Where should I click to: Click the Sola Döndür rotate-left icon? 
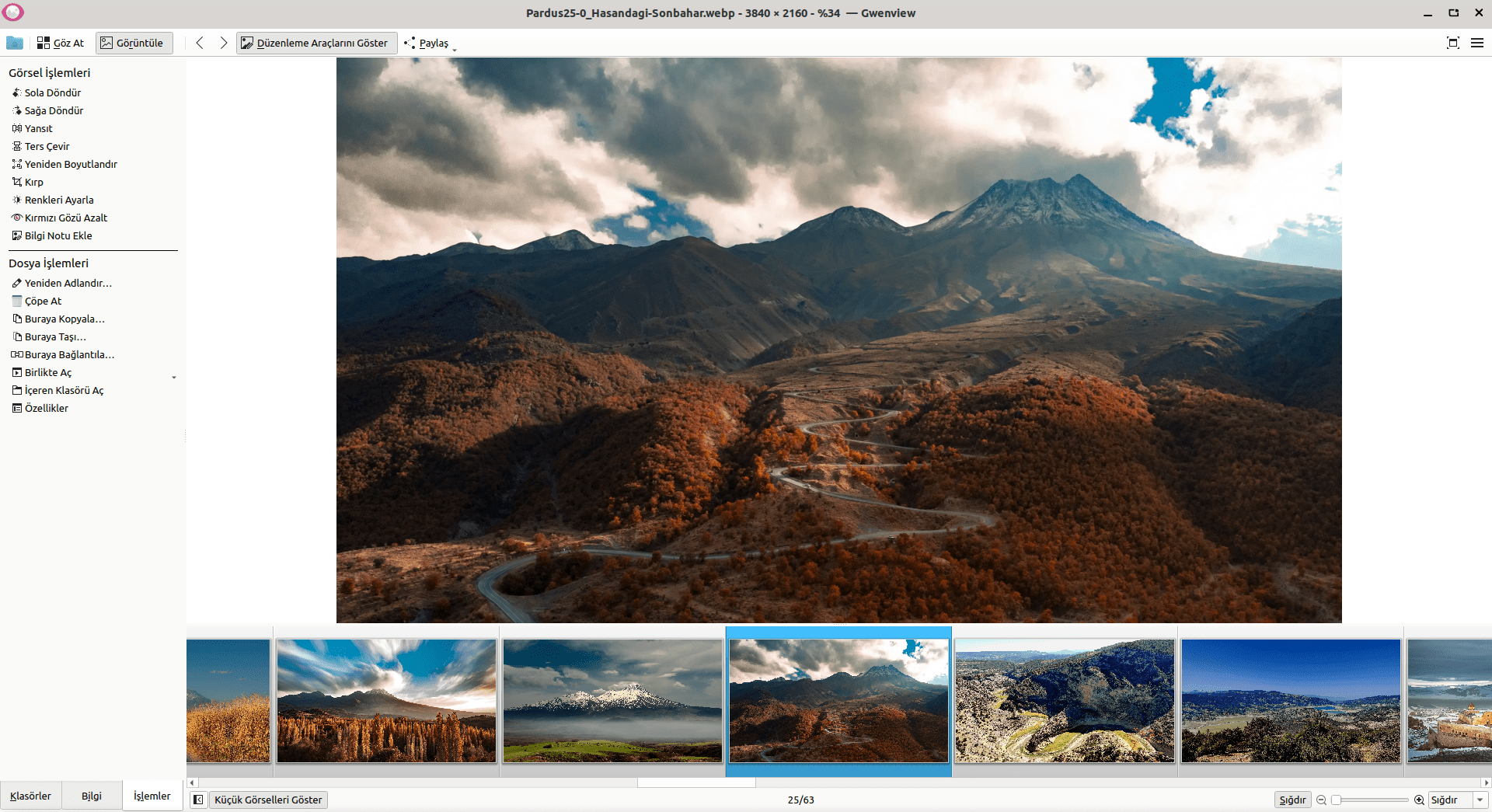pyautogui.click(x=16, y=92)
